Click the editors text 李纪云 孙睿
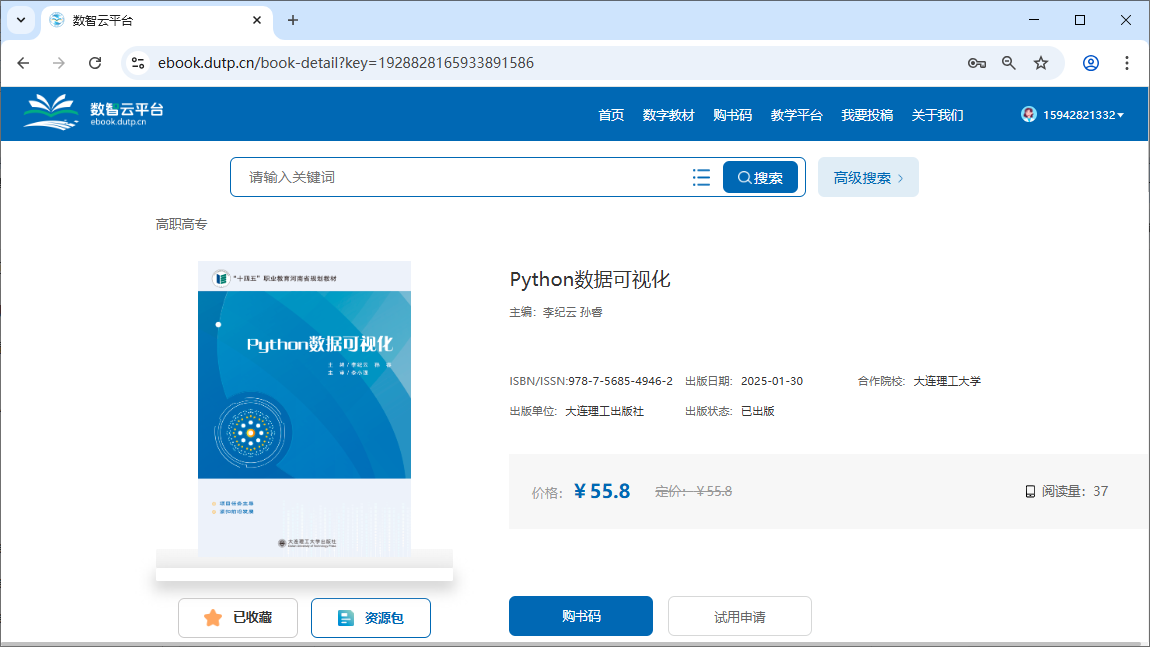 (572, 312)
